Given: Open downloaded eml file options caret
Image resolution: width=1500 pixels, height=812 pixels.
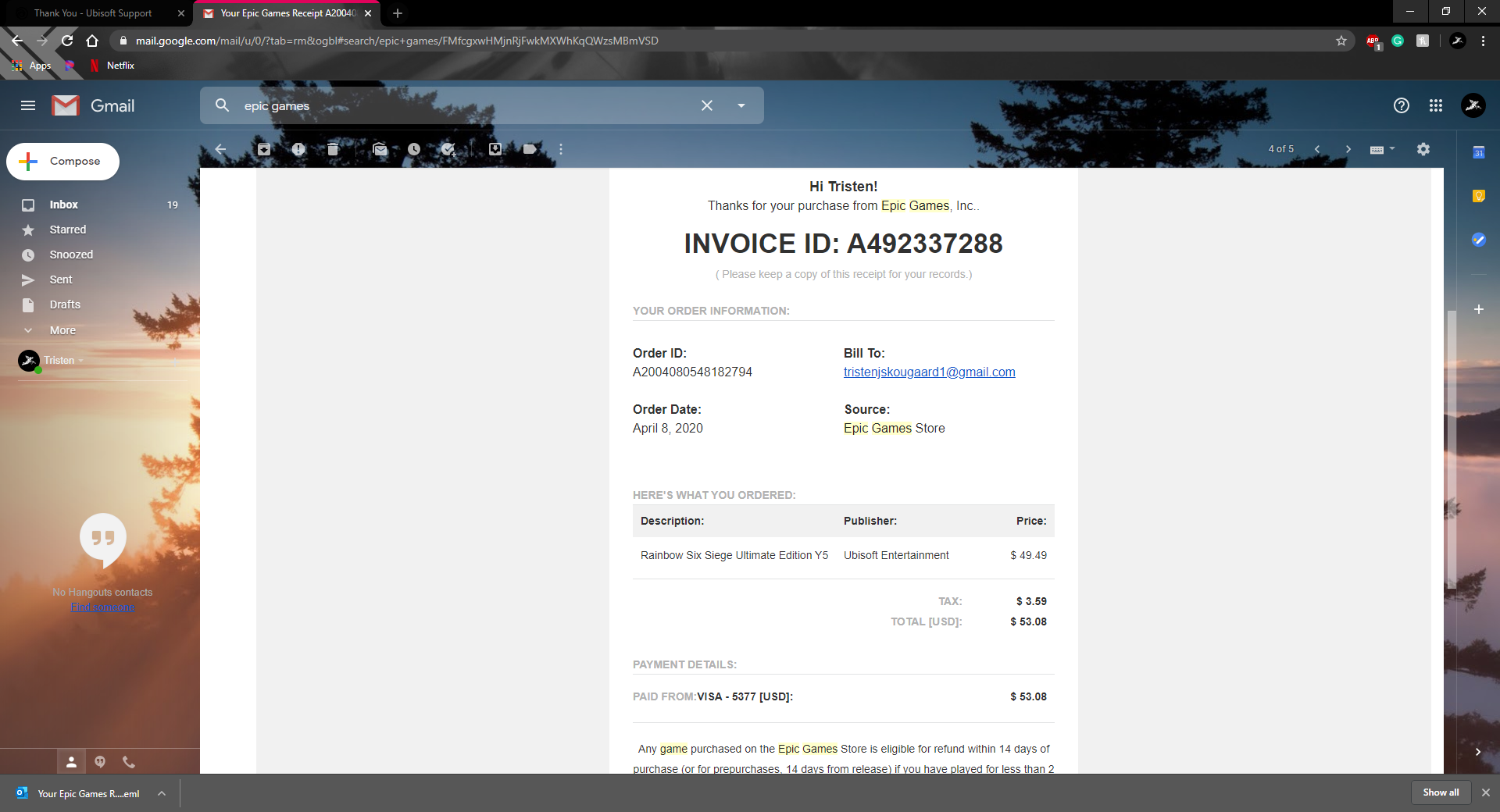Looking at the screenshot, I should pyautogui.click(x=162, y=793).
